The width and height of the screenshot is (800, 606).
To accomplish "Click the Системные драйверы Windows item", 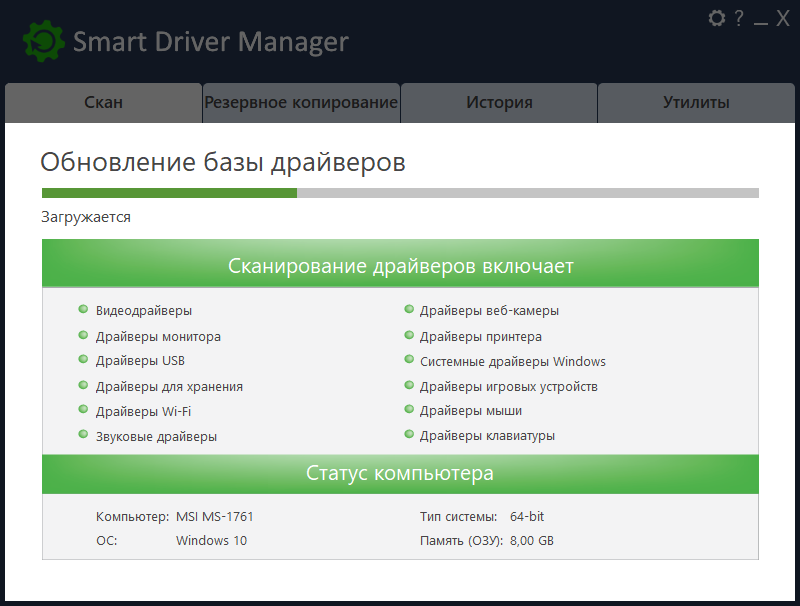I will (x=512, y=361).
